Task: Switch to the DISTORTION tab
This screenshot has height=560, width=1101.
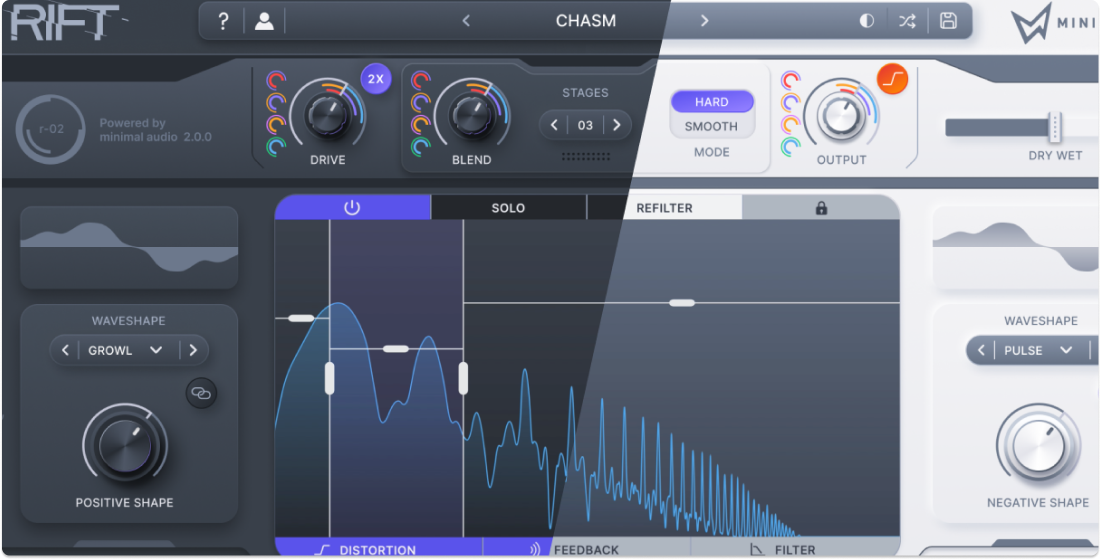Action: [378, 549]
